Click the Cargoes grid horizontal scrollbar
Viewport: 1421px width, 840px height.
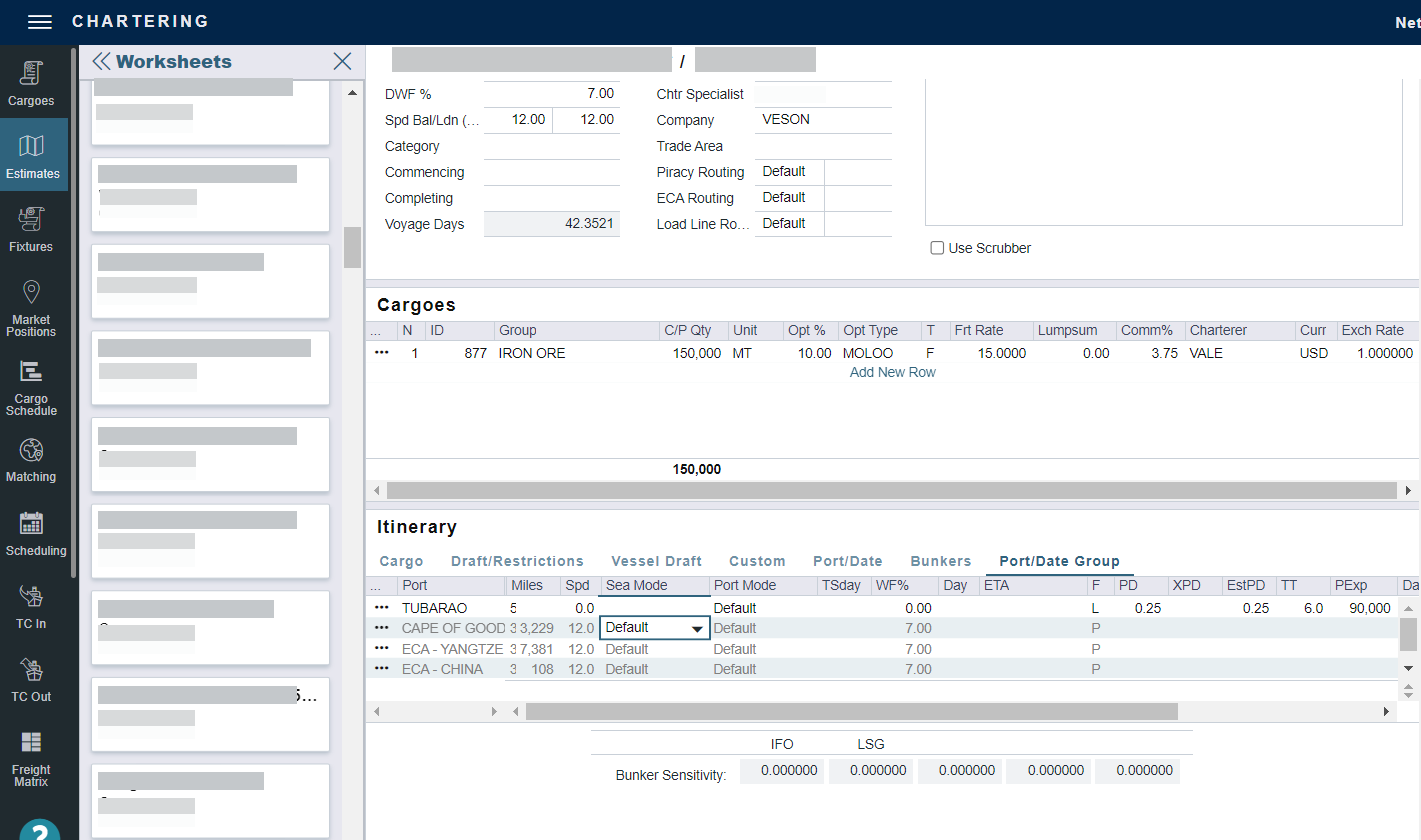click(x=890, y=490)
